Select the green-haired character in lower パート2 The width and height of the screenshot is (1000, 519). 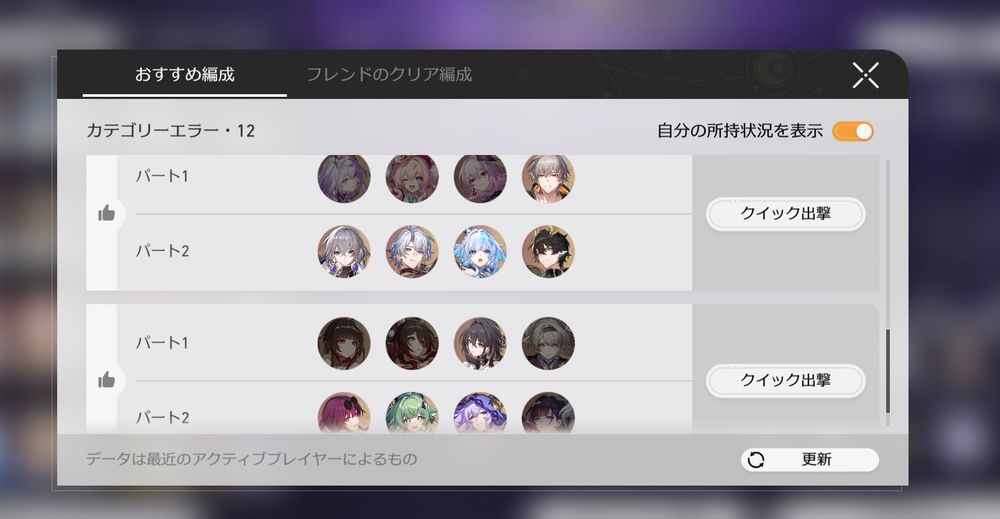point(412,413)
